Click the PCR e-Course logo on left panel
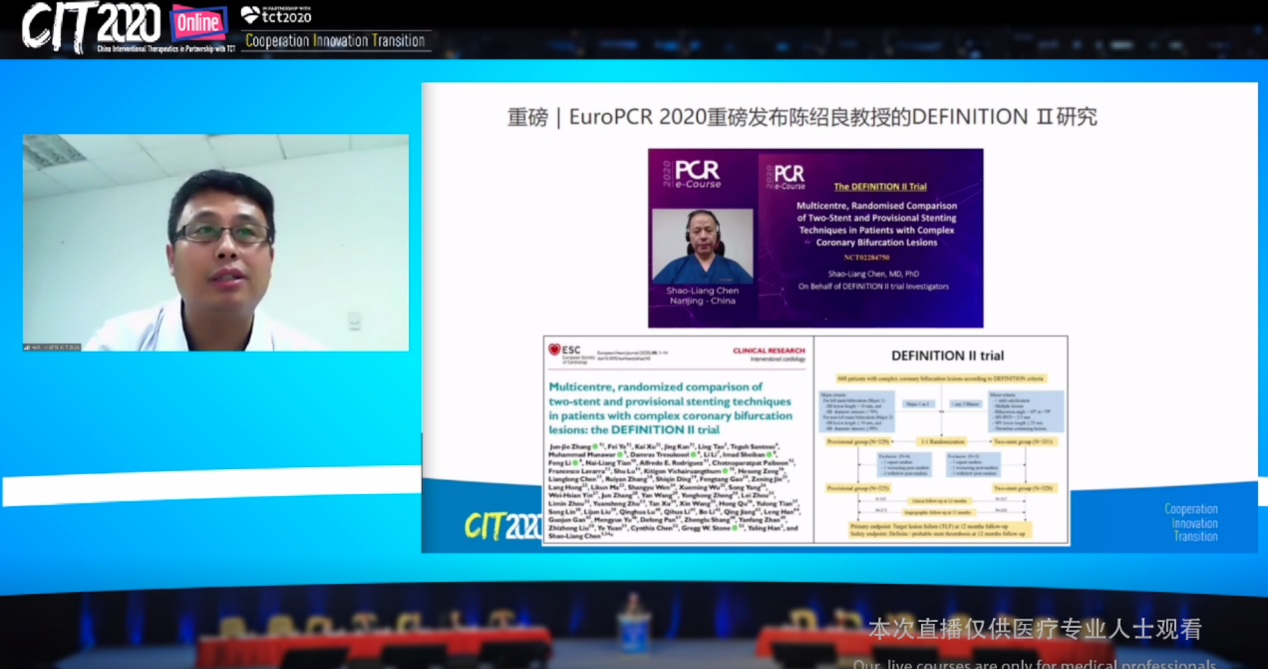Image resolution: width=1268 pixels, height=669 pixels. 697,175
